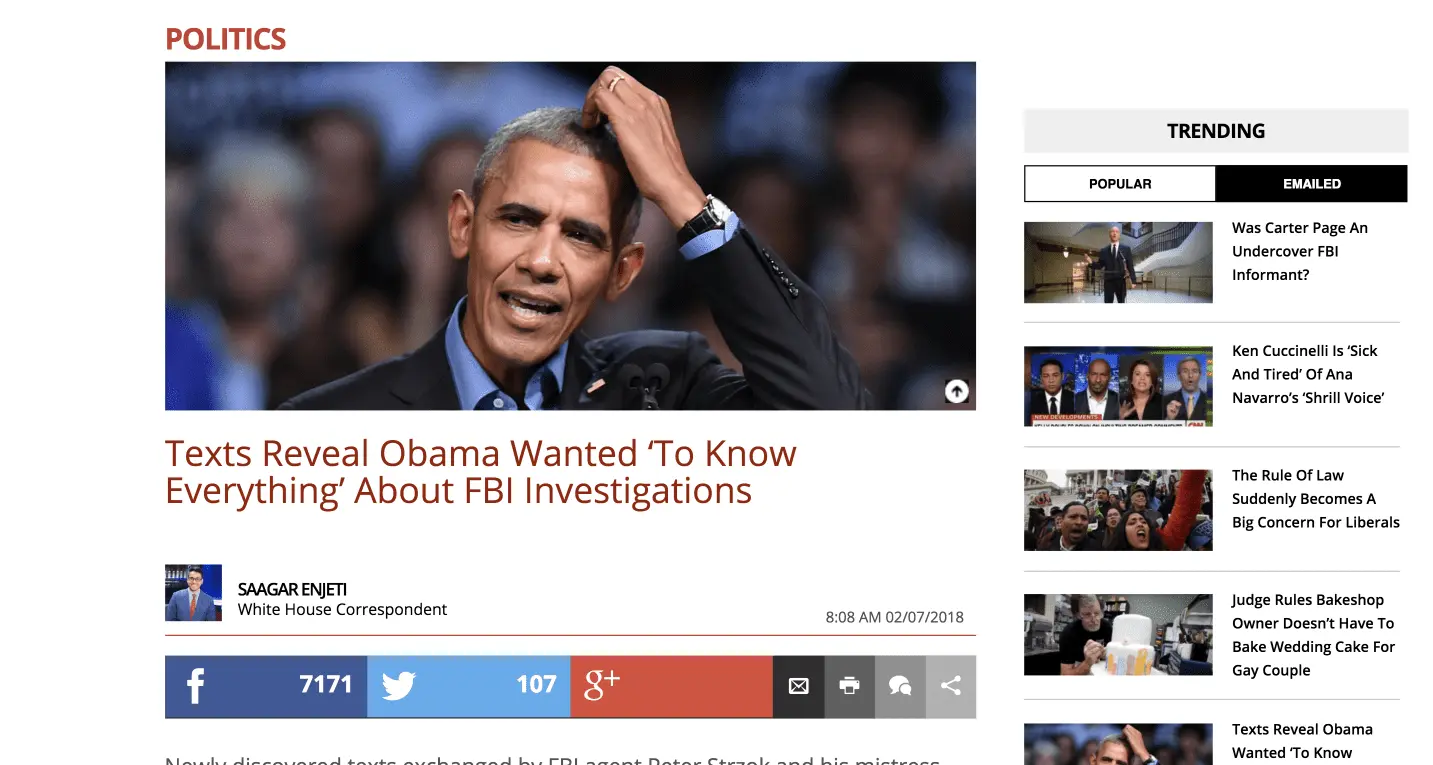
Task: Click the Texts Reveal Obama article headline
Action: point(481,472)
